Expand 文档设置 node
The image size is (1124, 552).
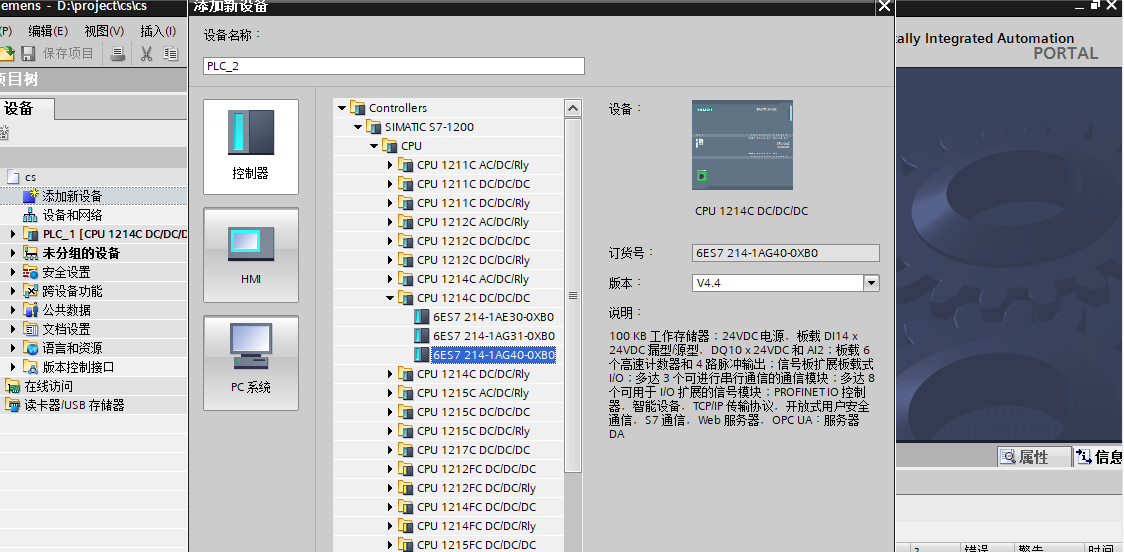13,329
